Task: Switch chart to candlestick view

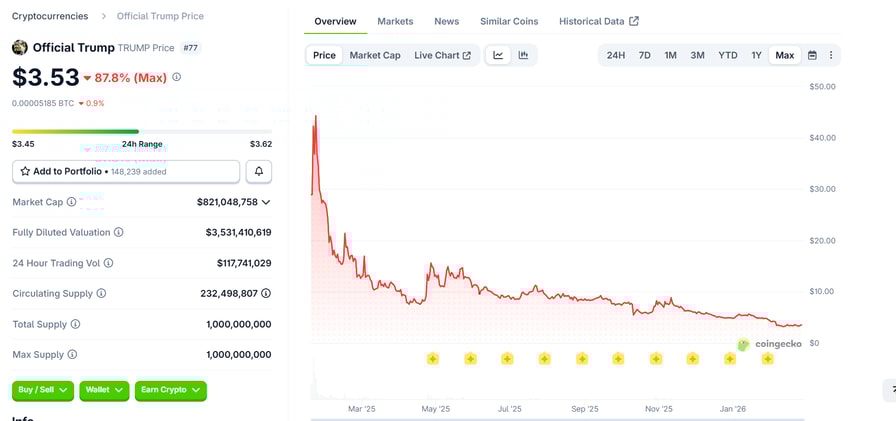Action: pyautogui.click(x=523, y=55)
